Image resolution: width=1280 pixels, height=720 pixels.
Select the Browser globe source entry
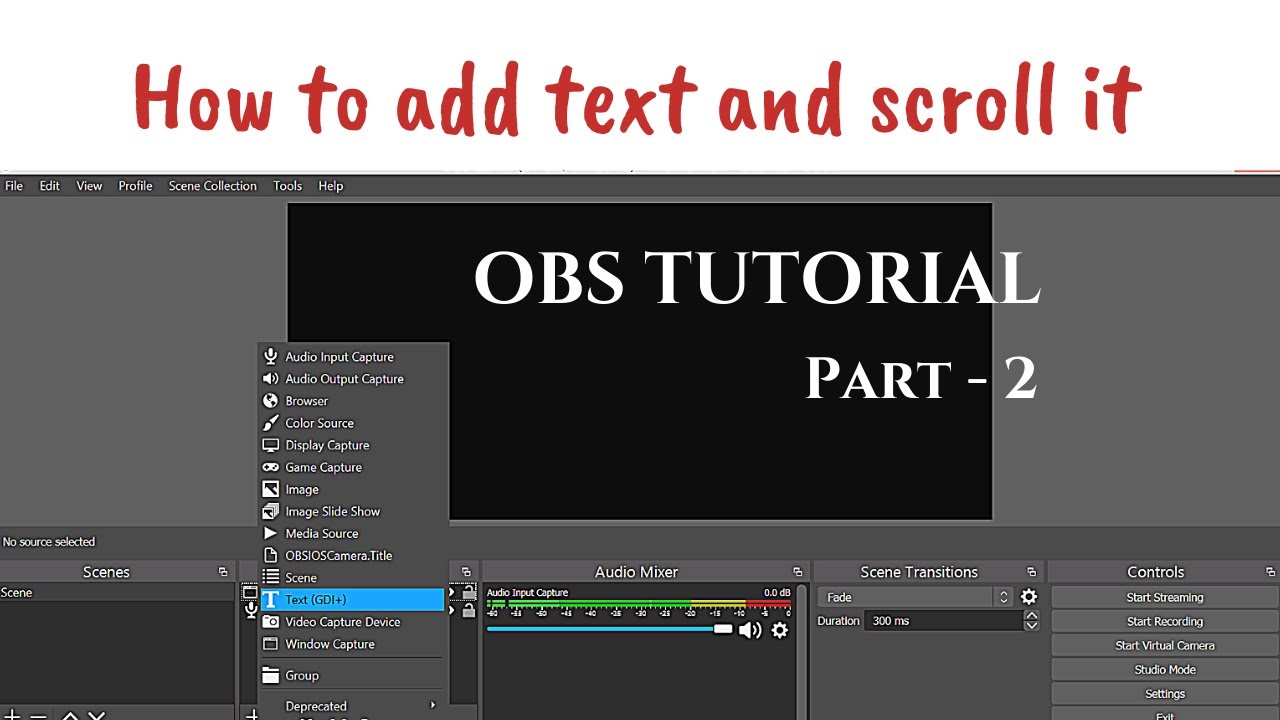(352, 401)
